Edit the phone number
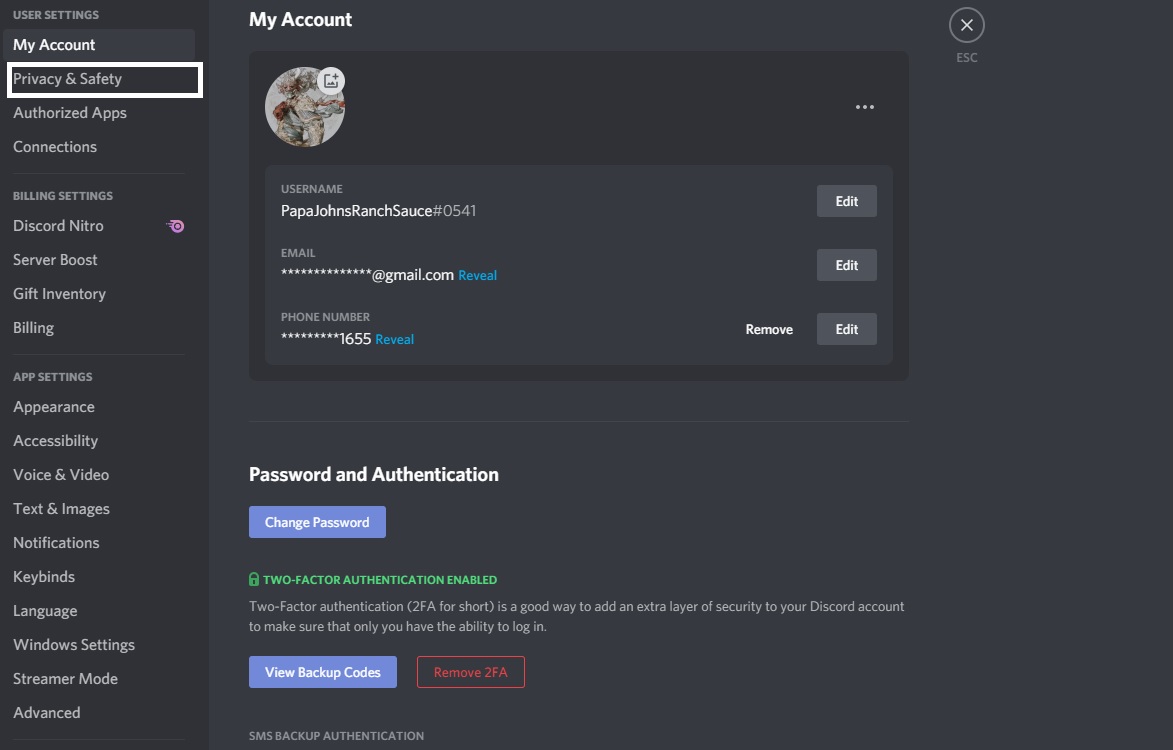Viewport: 1173px width, 750px height. click(846, 329)
